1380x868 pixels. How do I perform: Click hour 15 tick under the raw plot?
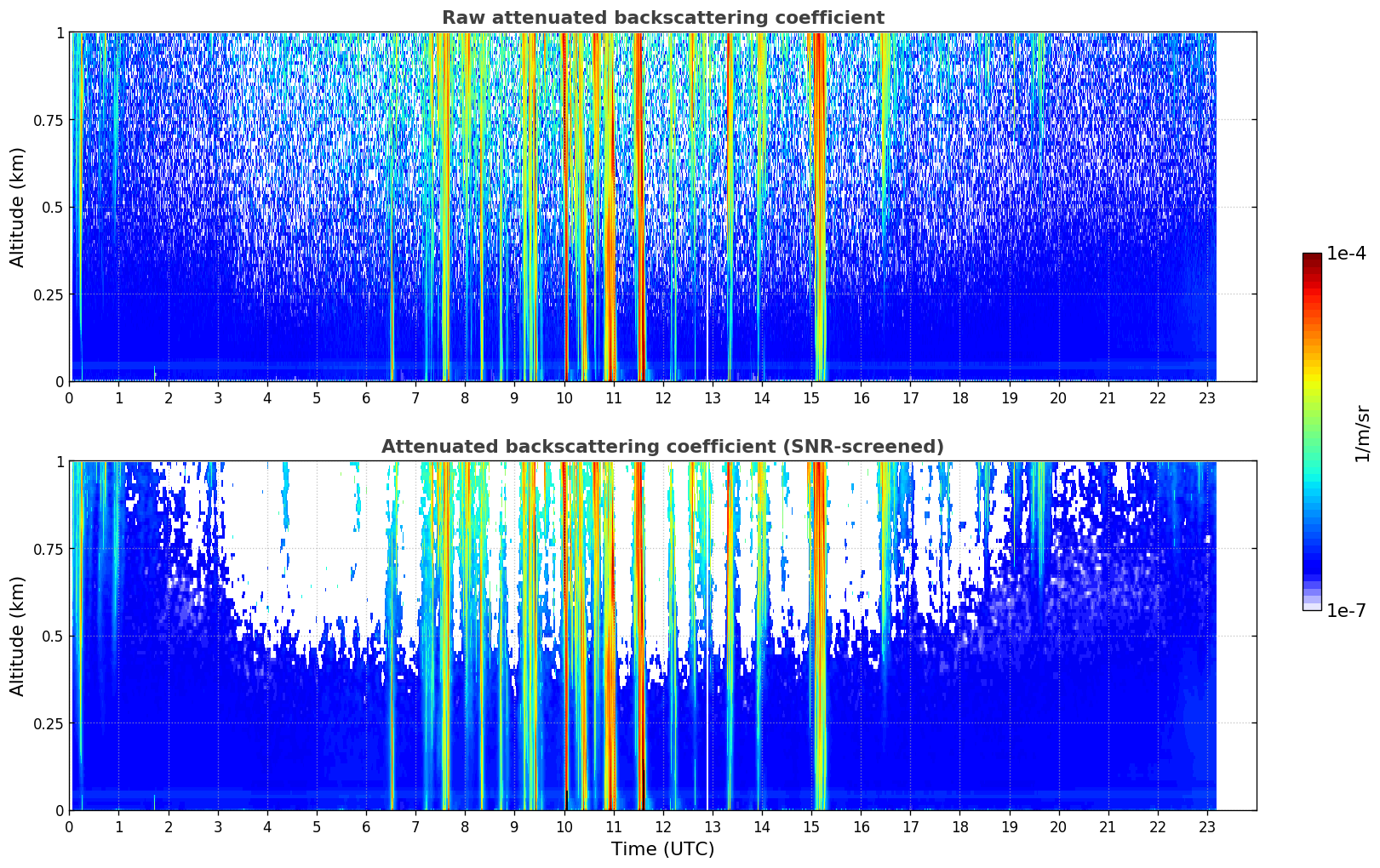811,397
